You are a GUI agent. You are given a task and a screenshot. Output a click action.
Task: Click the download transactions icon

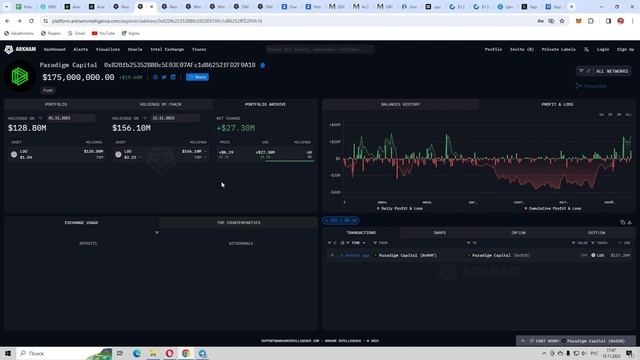[x=629, y=222]
